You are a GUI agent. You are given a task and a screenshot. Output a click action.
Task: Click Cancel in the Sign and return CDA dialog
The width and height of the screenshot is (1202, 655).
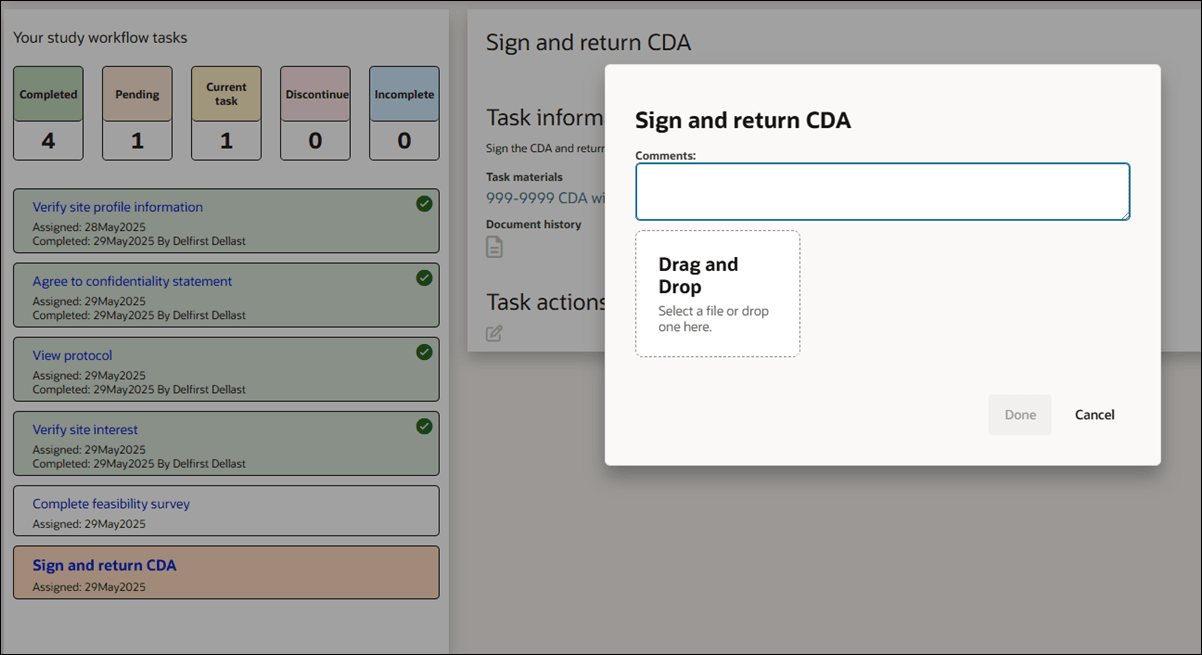(1094, 414)
